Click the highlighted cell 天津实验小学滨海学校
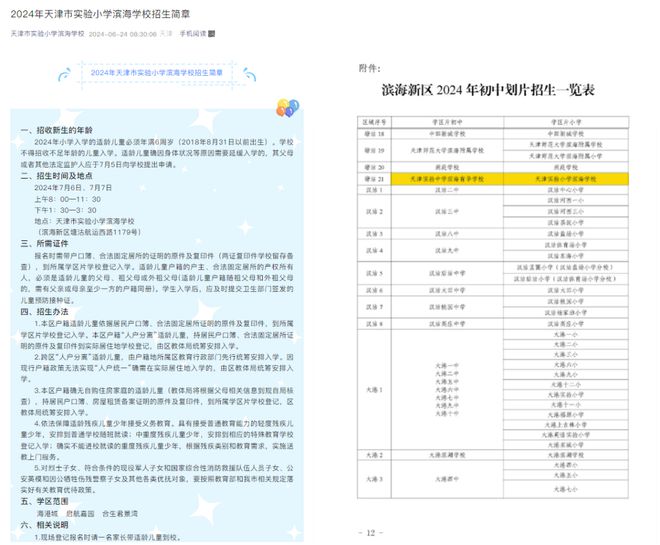The height and width of the screenshot is (545, 660). click(x=566, y=179)
